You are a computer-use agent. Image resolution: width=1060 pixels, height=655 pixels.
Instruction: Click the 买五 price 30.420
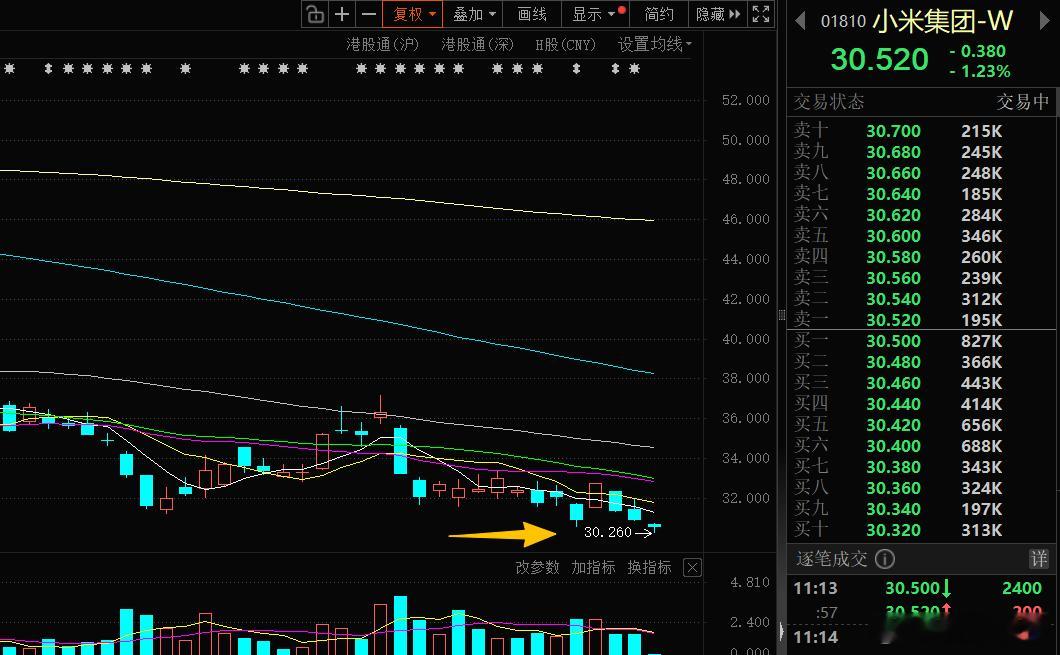(893, 425)
